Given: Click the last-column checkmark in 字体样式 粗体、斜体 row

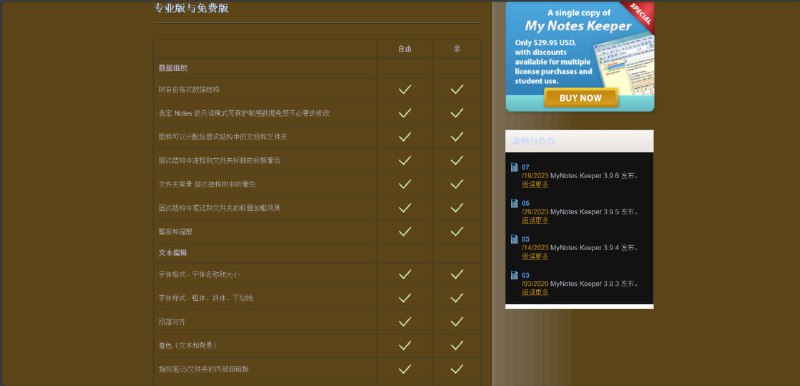Looking at the screenshot, I should pyautogui.click(x=457, y=298).
